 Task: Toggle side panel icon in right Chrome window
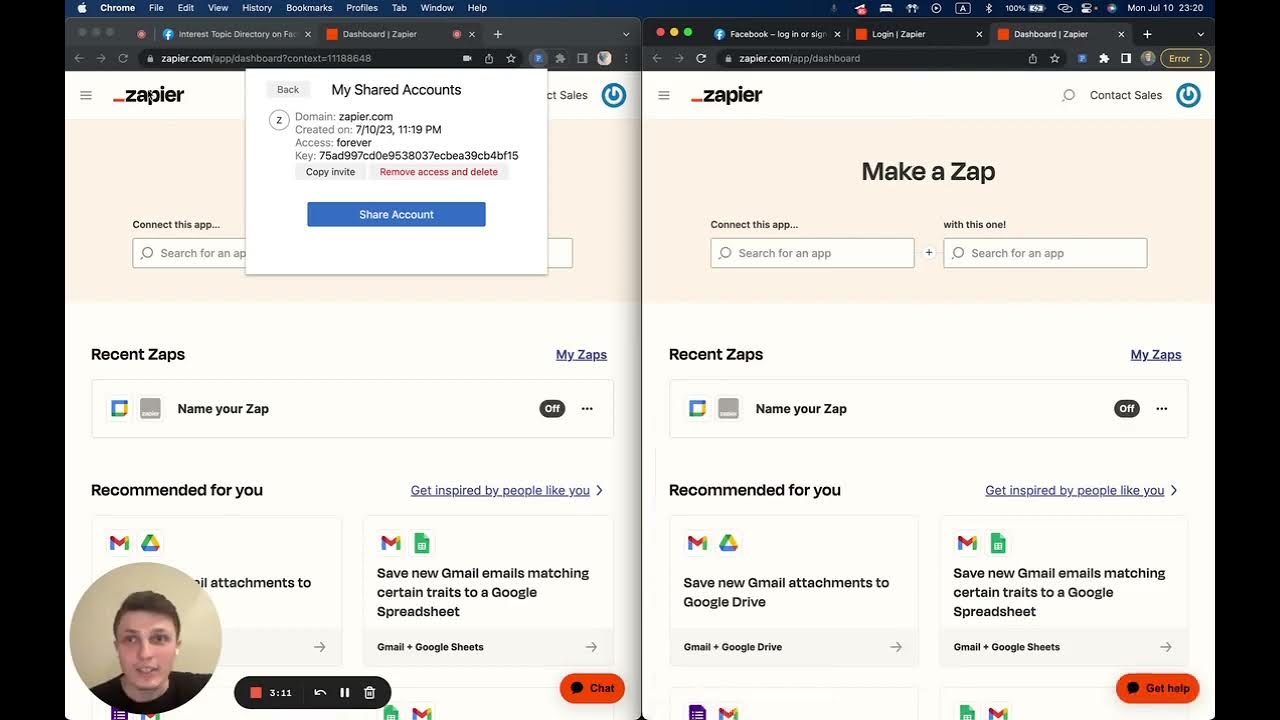click(x=1126, y=58)
